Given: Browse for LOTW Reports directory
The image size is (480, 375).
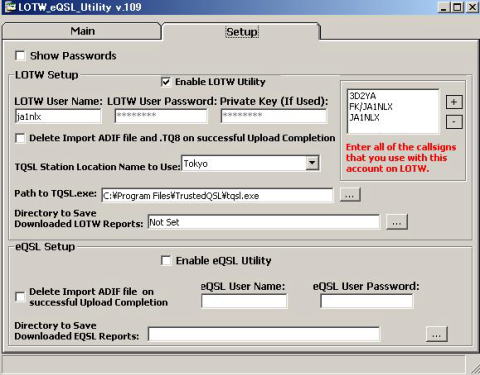Looking at the screenshot, I should pos(397,222).
